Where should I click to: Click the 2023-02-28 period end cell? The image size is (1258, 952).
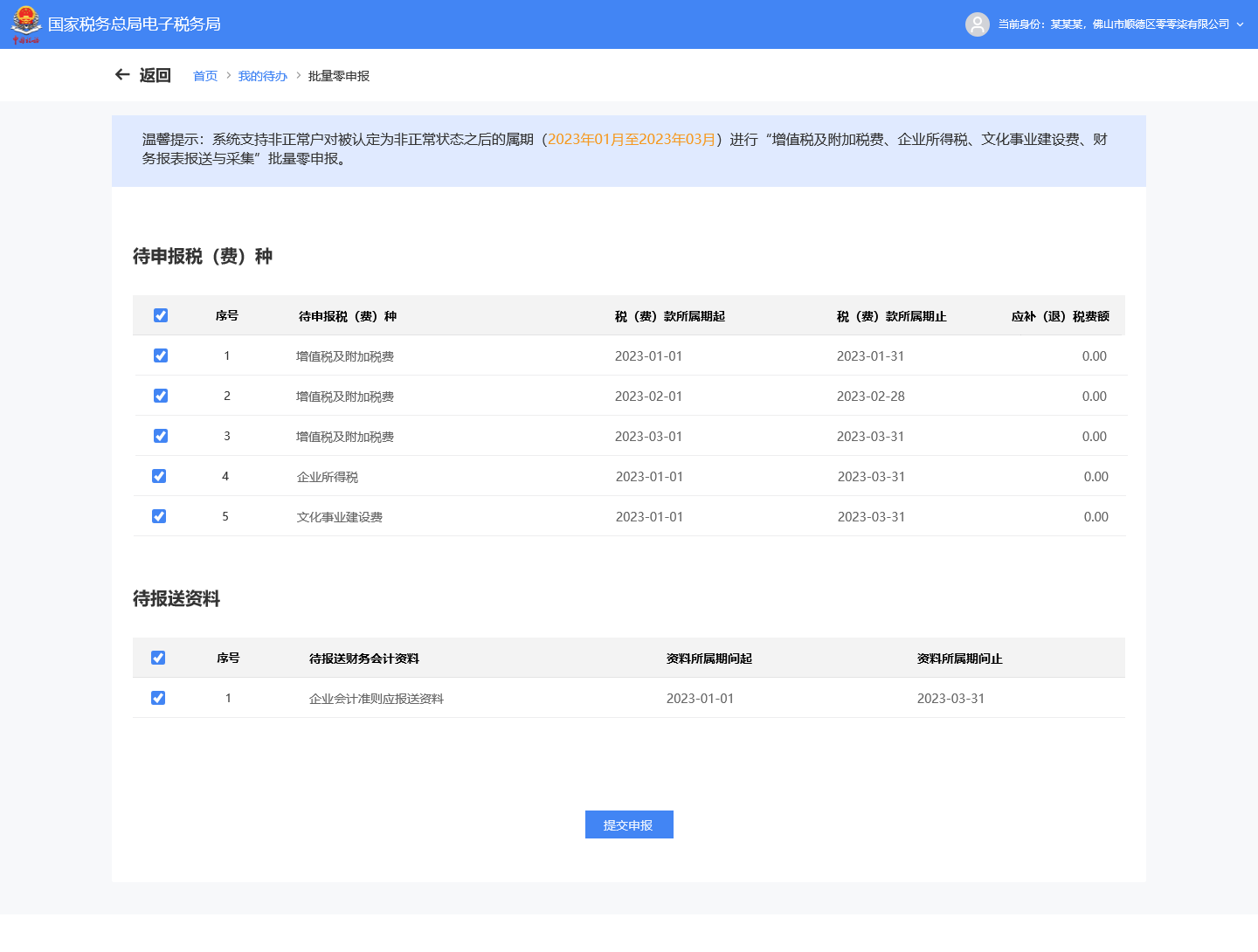pos(871,397)
